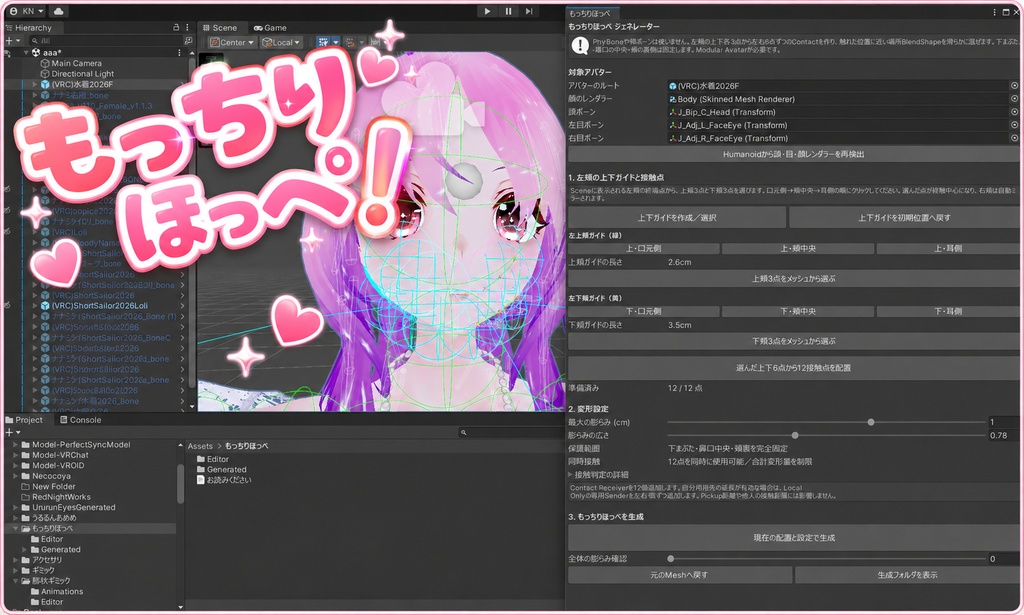Pick object for 顔のレンダラー field
This screenshot has width=1024, height=615.
click(1014, 99)
